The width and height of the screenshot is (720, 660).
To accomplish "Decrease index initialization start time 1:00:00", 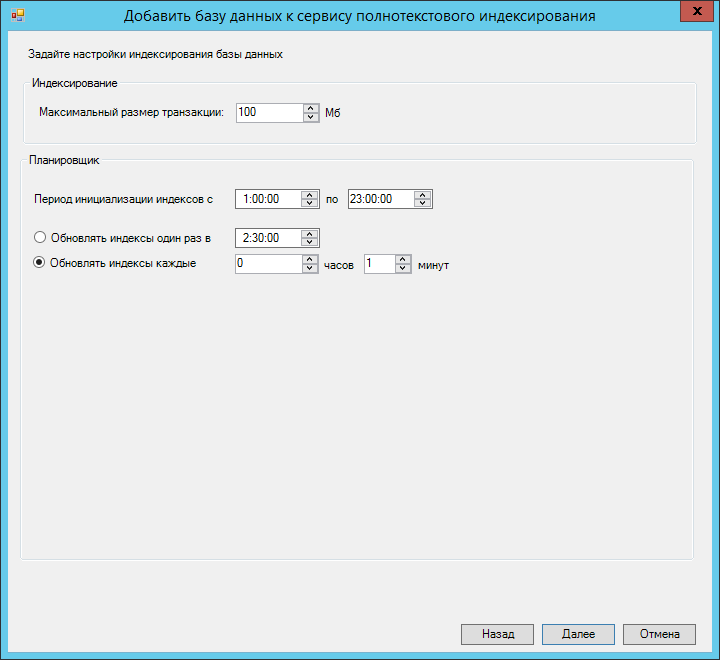I will click(310, 203).
